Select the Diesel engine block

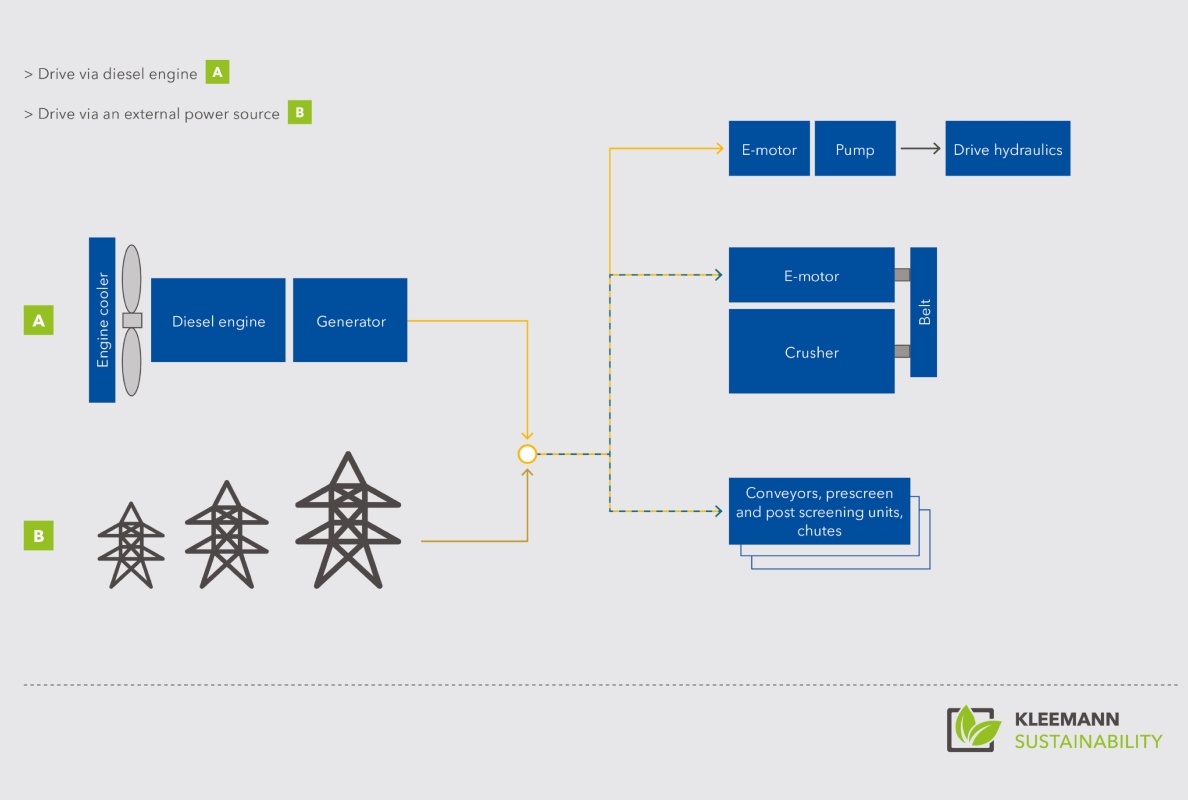tap(218, 320)
